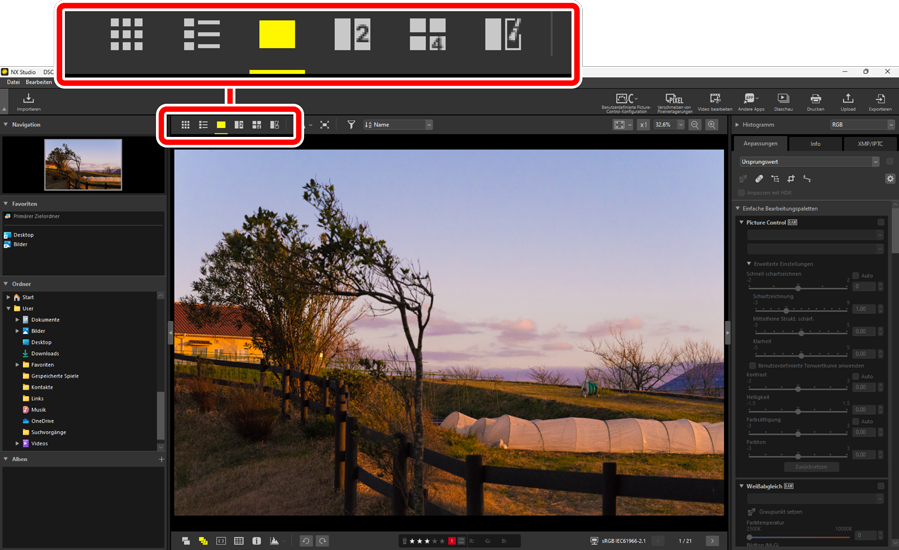This screenshot has width=899, height=550.
Task: Click the navigation preview thumbnail
Action: tap(83, 164)
